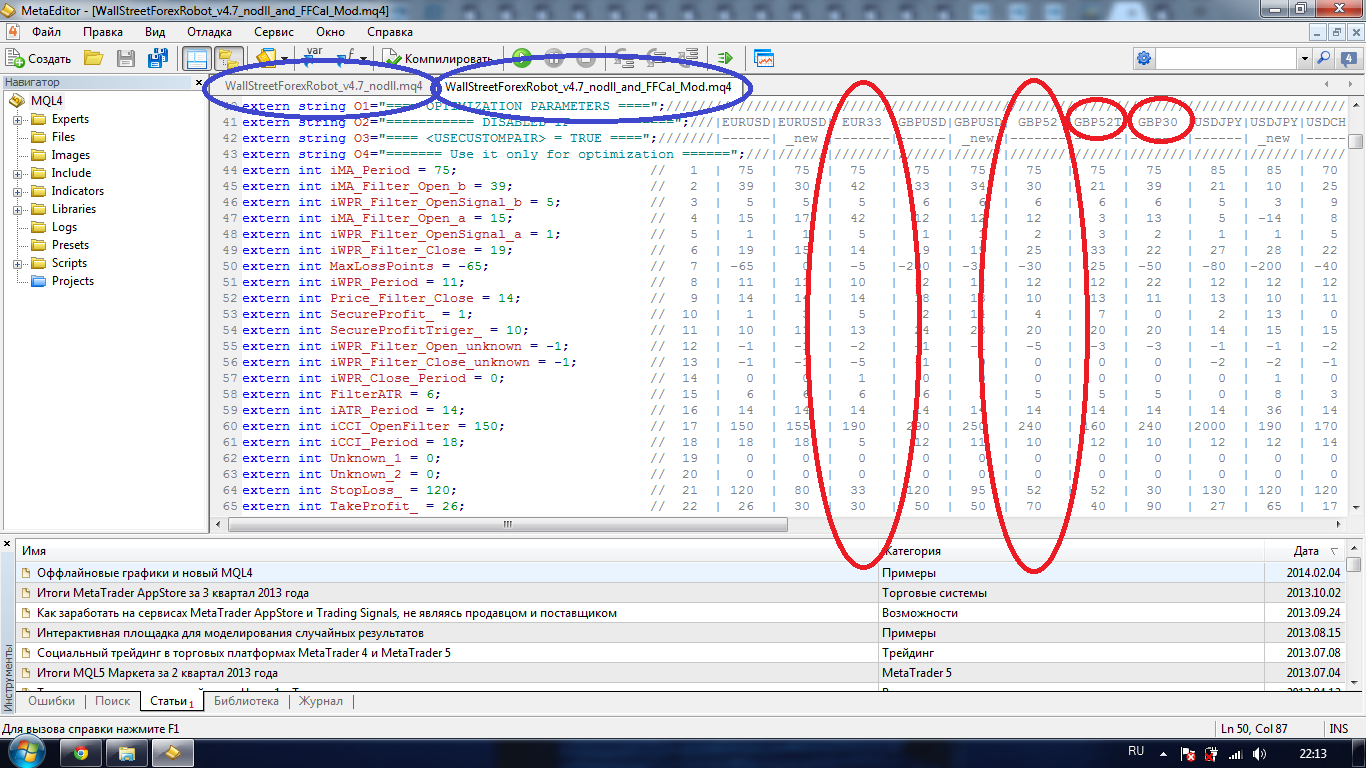Open the Сервис menu
Image resolution: width=1368 pixels, height=768 pixels.
(x=274, y=32)
